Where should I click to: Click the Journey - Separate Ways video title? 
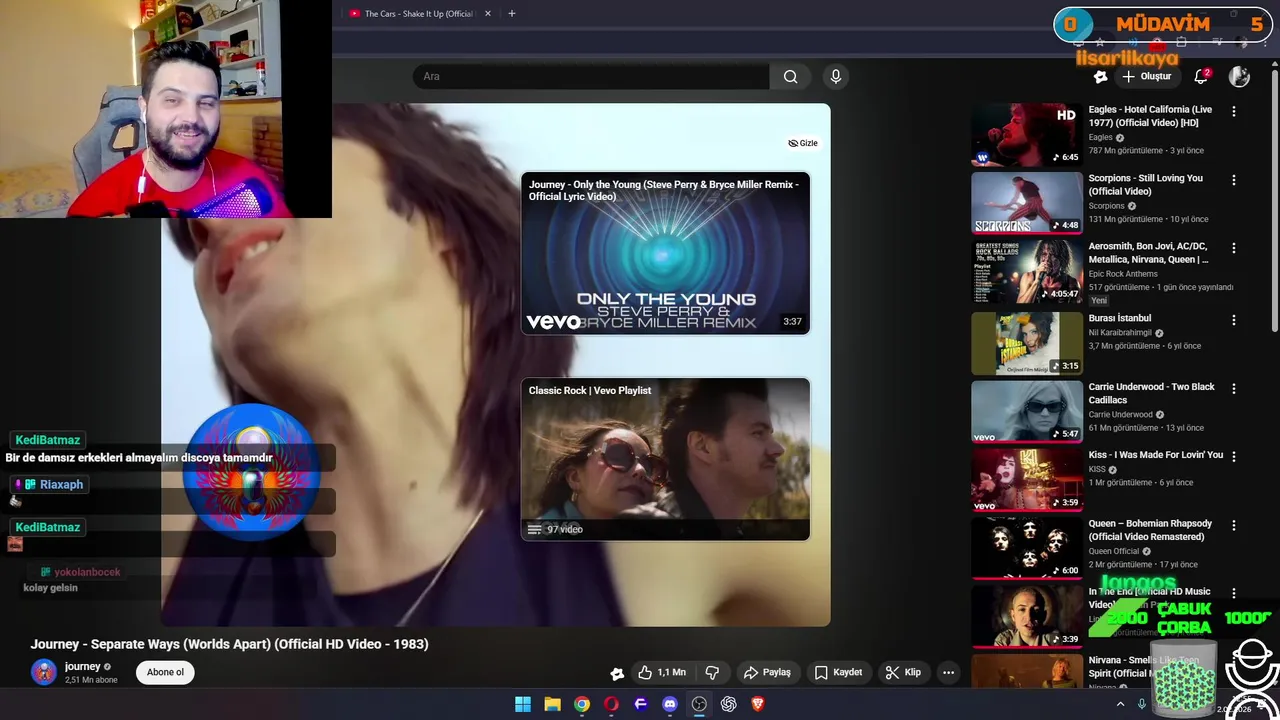tap(229, 644)
